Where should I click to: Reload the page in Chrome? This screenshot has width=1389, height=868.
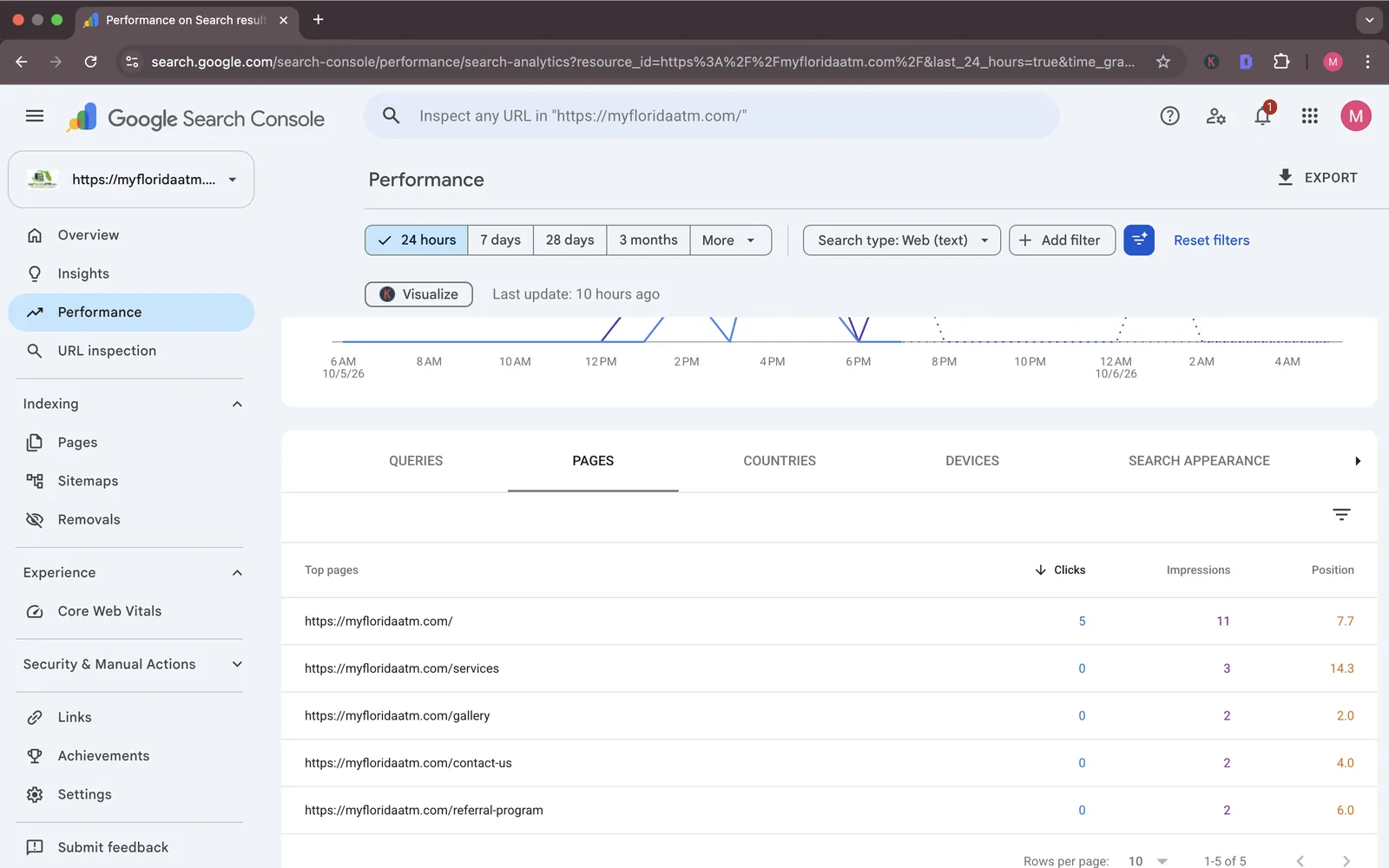pos(90,62)
